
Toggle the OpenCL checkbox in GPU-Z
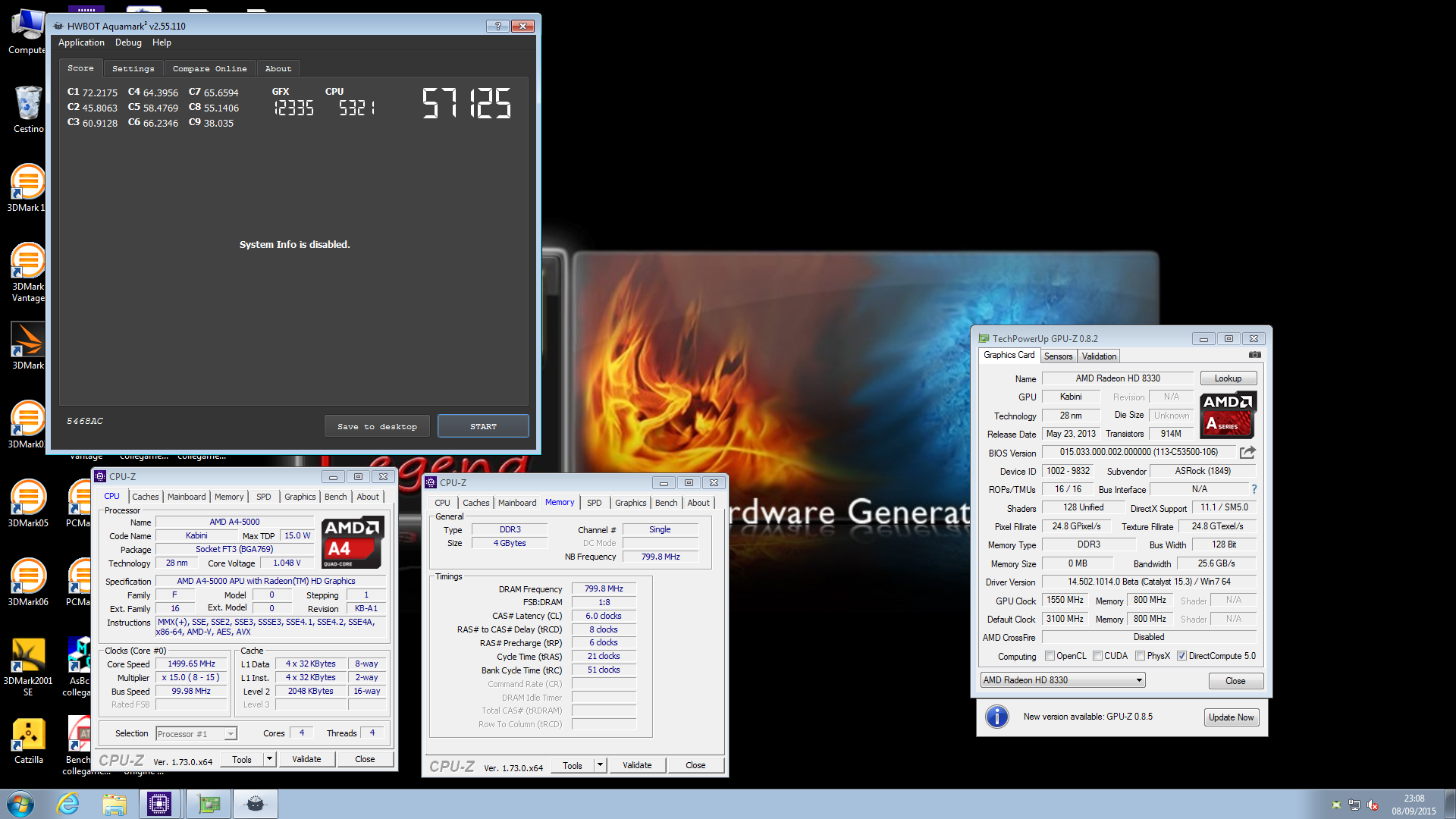coord(1050,656)
